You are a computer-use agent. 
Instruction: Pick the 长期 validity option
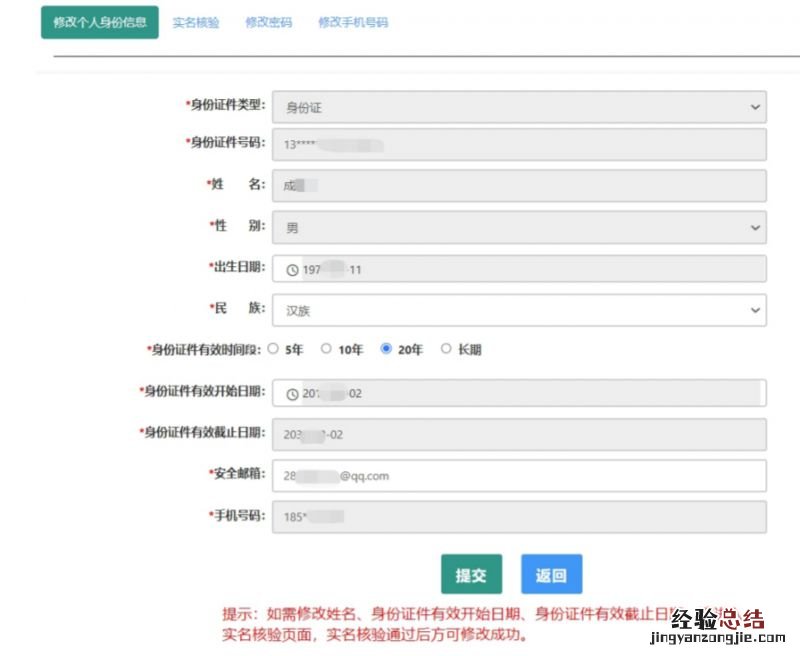coord(446,350)
